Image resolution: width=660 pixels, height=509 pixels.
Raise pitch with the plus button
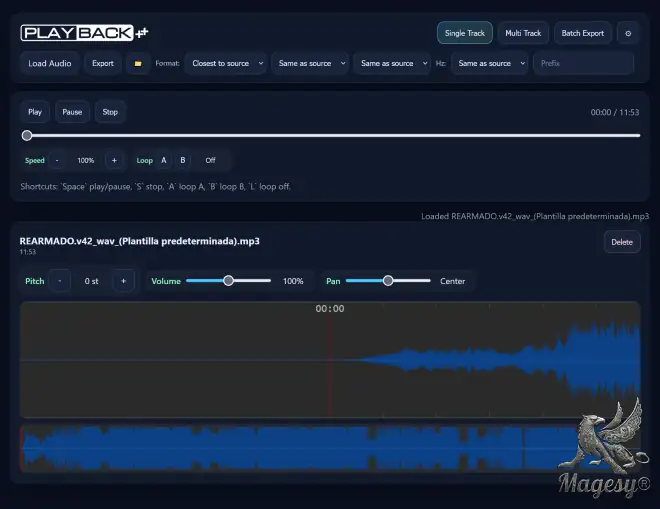click(123, 281)
